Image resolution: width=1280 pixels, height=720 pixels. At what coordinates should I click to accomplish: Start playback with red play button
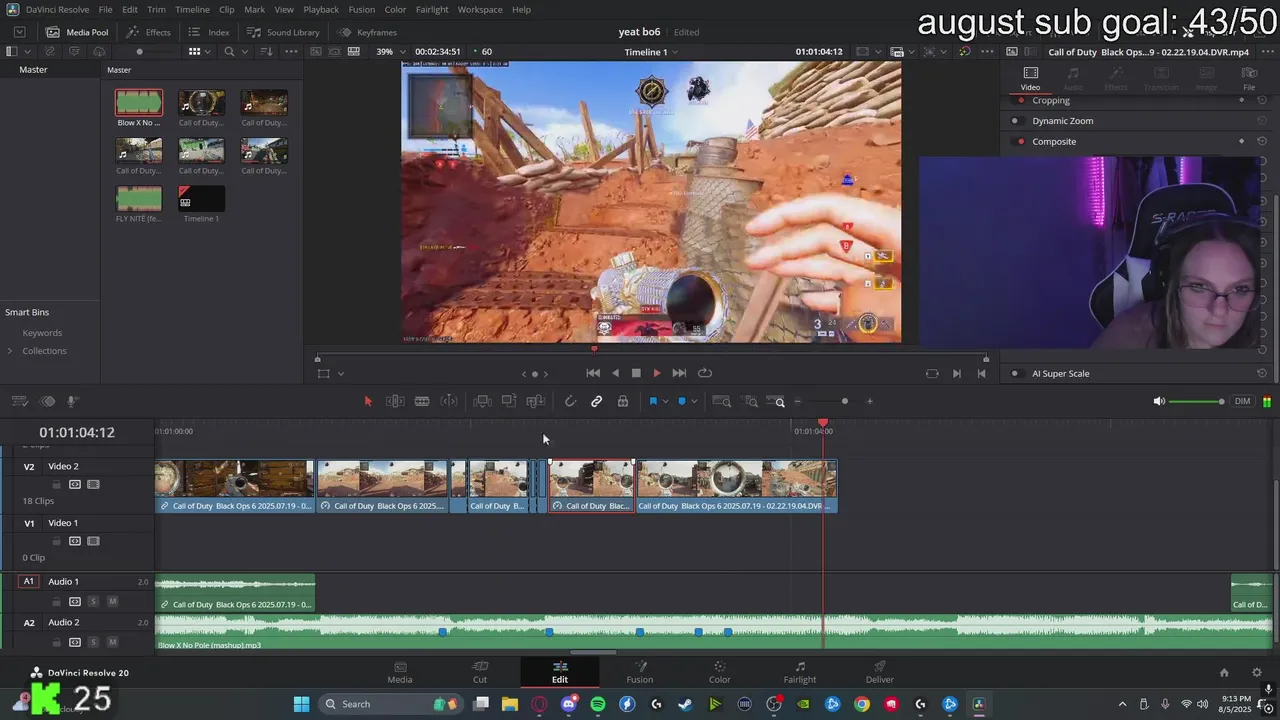(x=657, y=373)
